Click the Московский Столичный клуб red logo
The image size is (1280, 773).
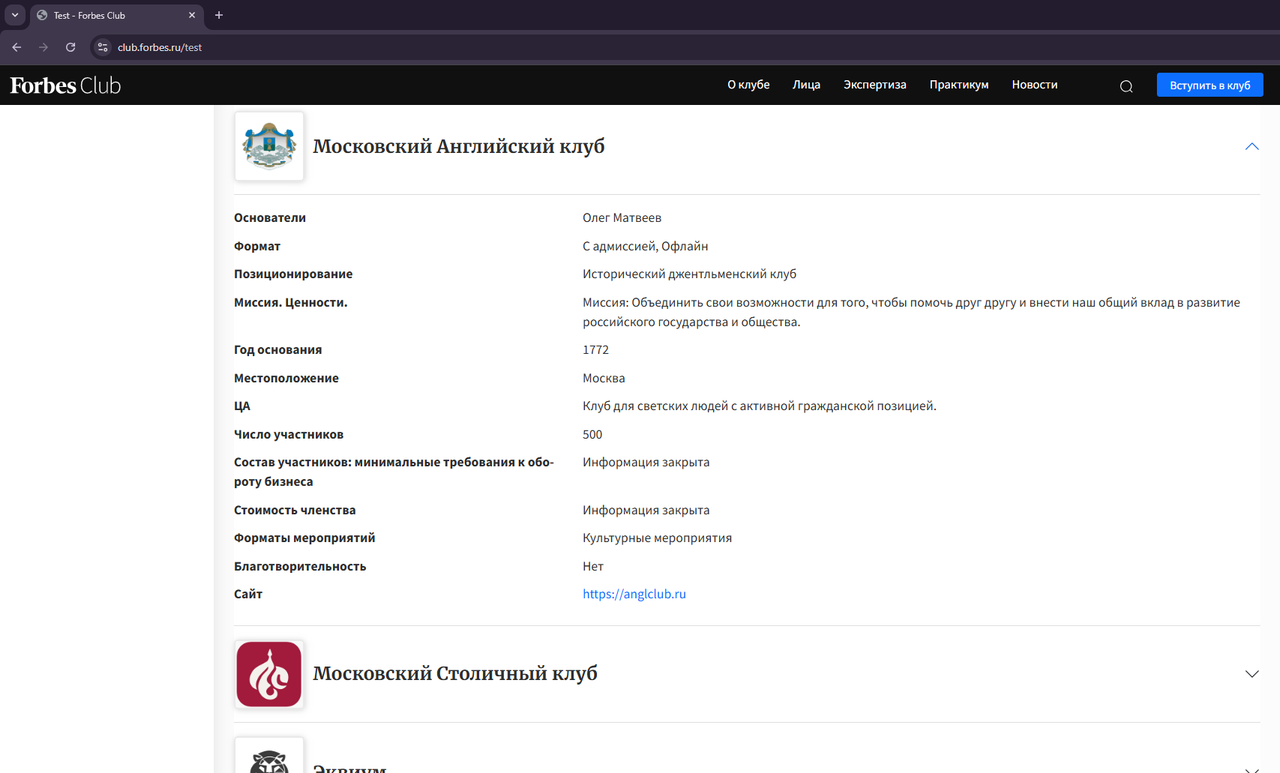[269, 674]
